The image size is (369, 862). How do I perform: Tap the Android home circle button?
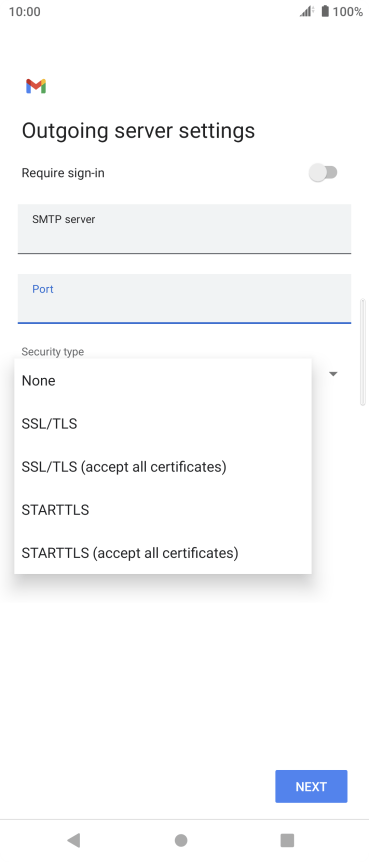coord(181,839)
